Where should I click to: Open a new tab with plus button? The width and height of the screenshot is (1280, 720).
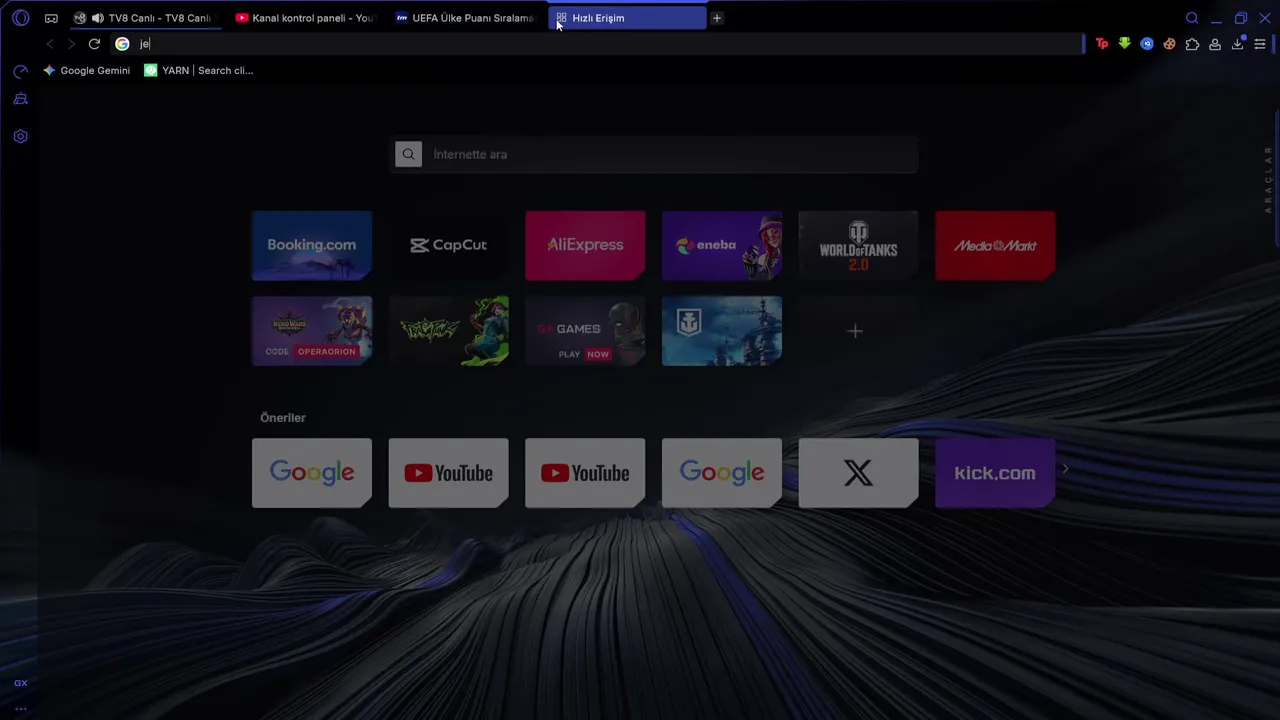tap(717, 18)
